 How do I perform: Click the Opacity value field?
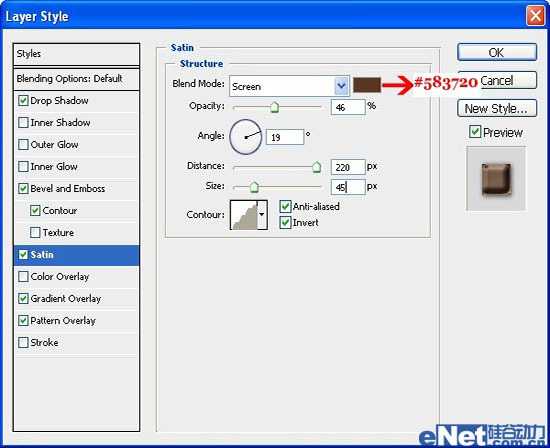[x=348, y=107]
